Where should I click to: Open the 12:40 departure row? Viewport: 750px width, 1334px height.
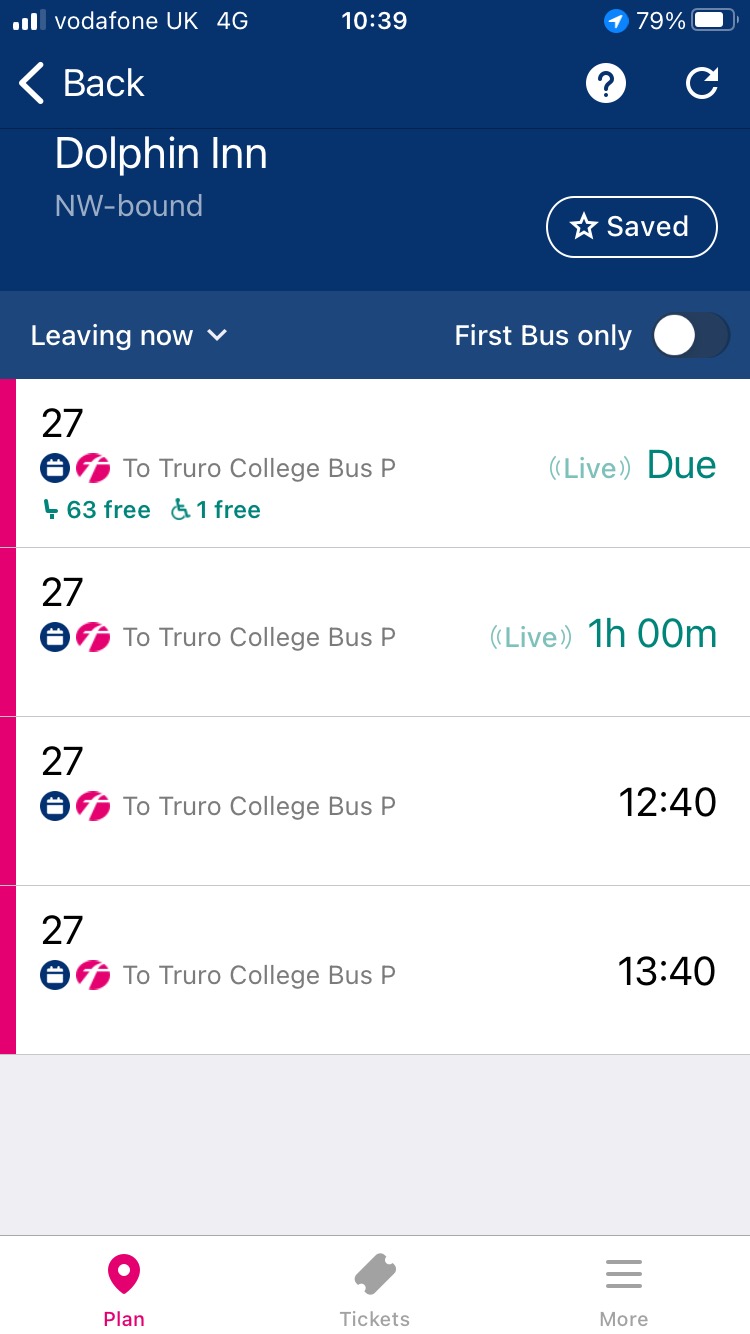pyautogui.click(x=375, y=800)
